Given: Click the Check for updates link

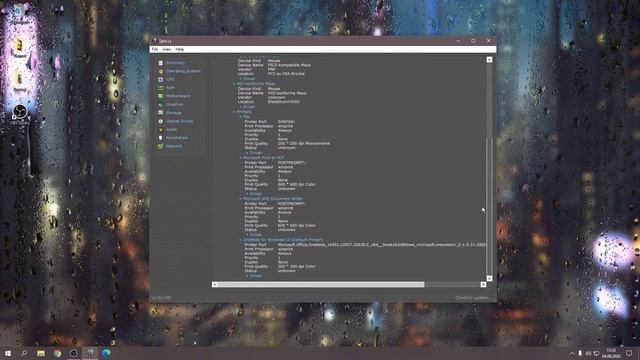Looking at the screenshot, I should pos(473,298).
